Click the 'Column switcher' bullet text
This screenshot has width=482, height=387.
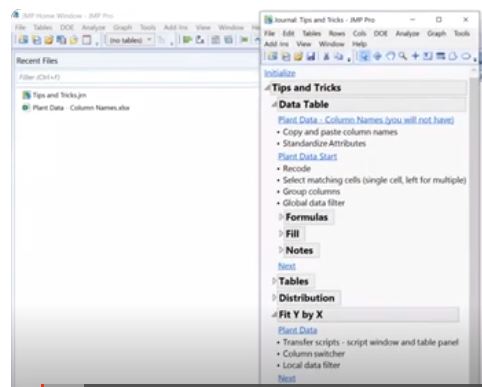[314, 354]
